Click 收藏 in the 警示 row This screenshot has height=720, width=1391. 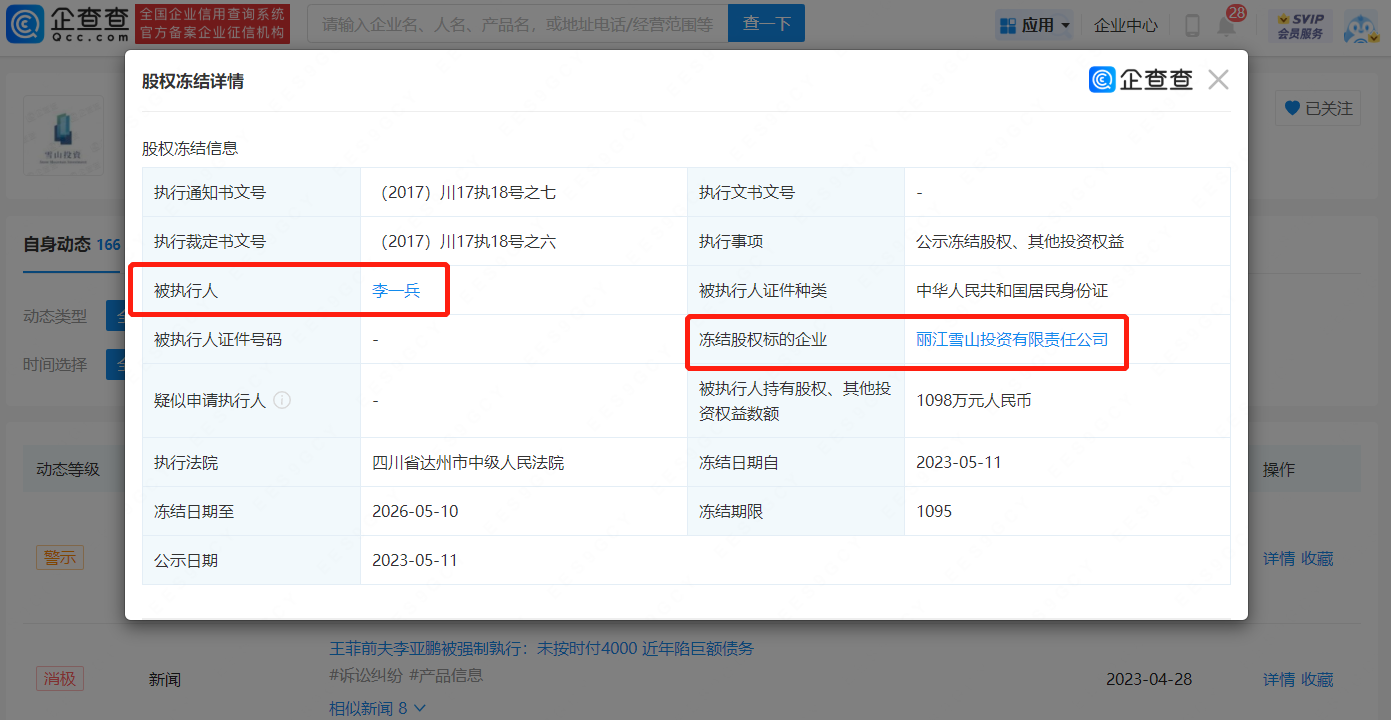(x=1317, y=559)
